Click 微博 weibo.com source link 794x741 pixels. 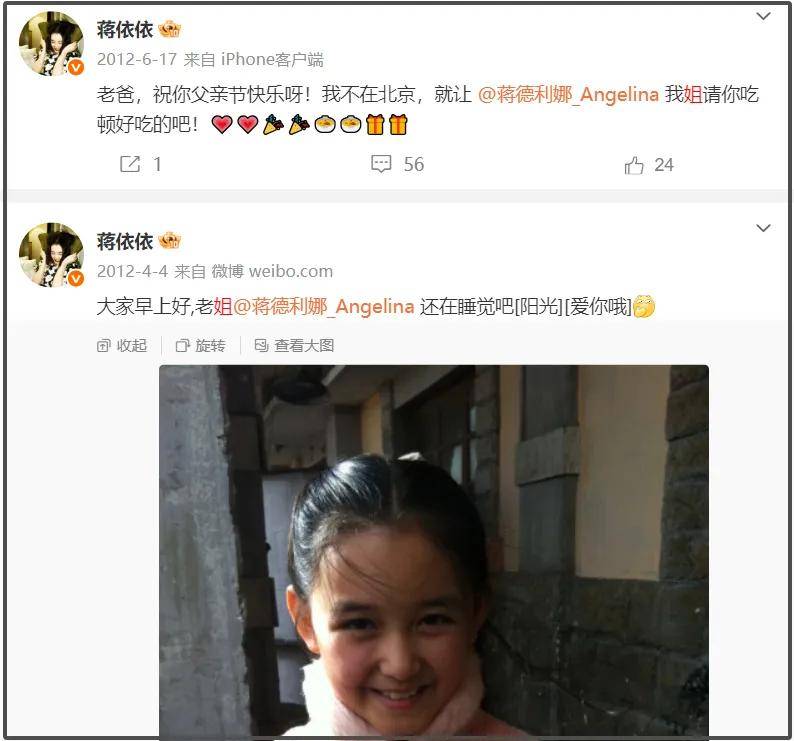pos(272,271)
